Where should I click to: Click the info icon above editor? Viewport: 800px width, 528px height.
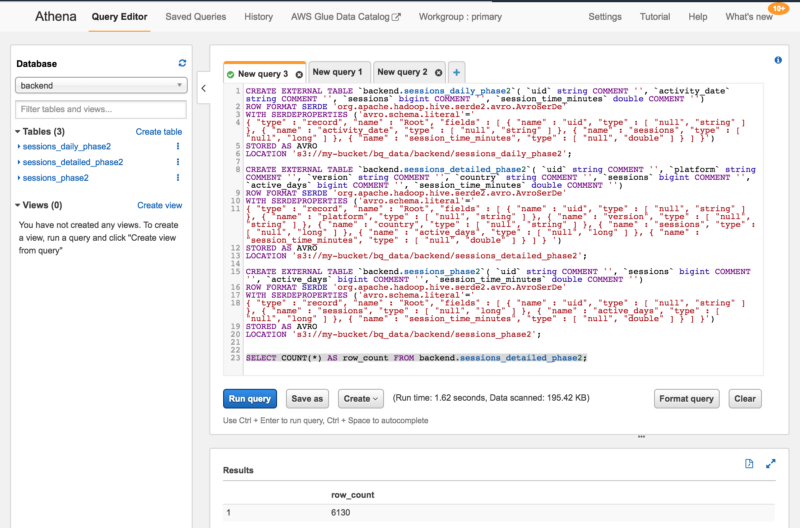tap(778, 60)
